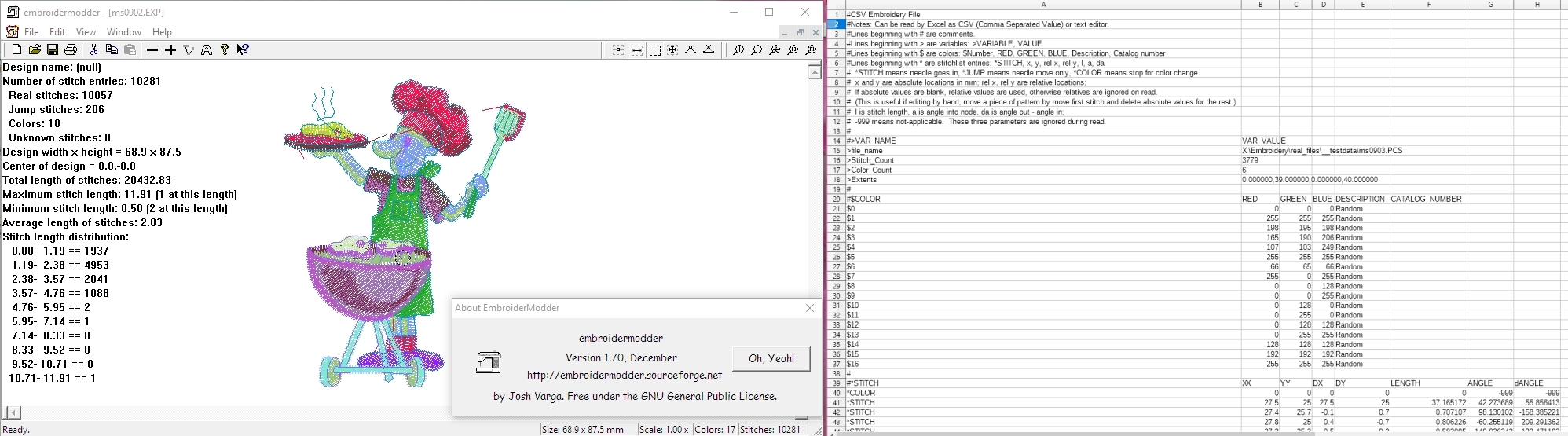1568x436 pixels.
Task: Zoom out with the magnifier minus icon
Action: [757, 49]
